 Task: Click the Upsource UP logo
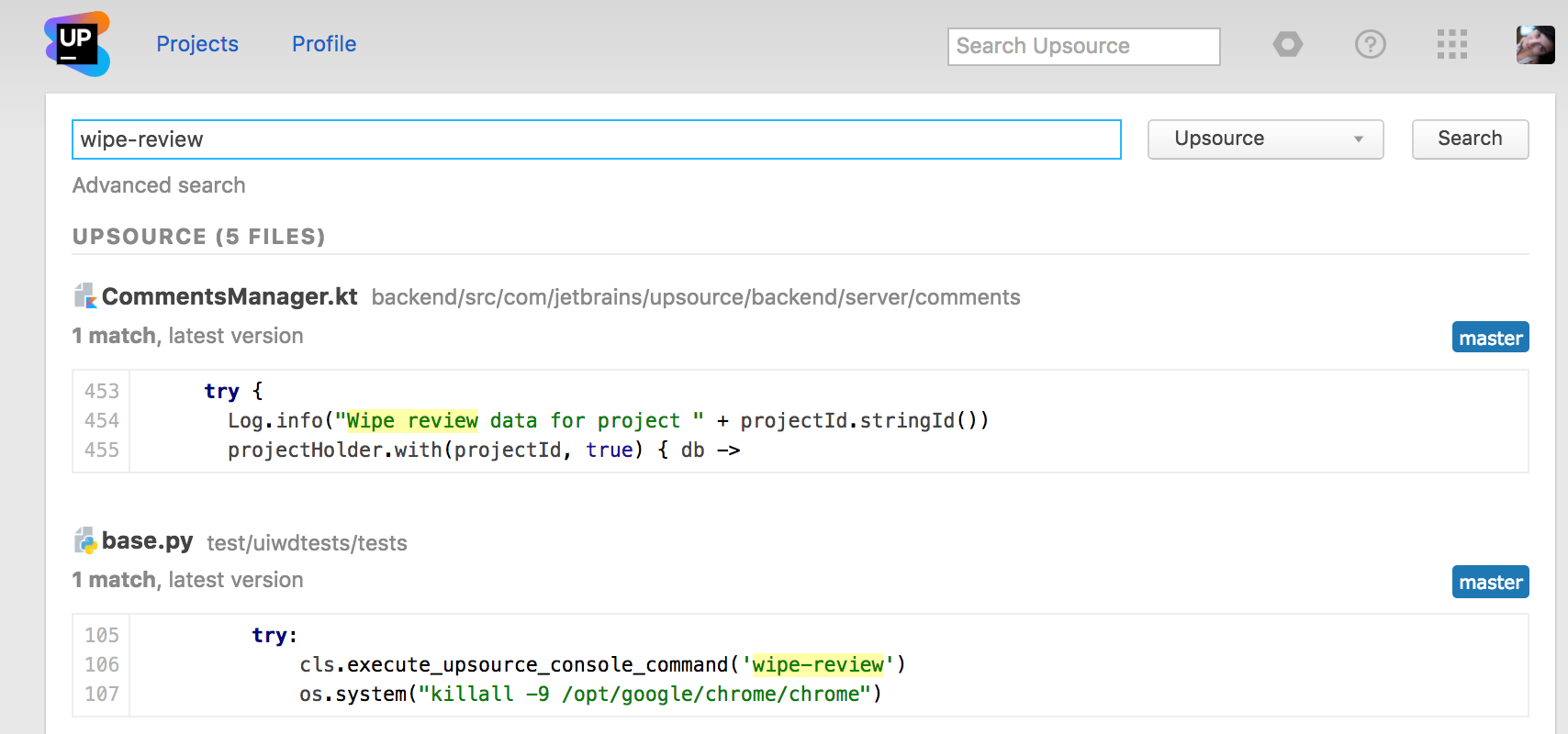tap(77, 43)
